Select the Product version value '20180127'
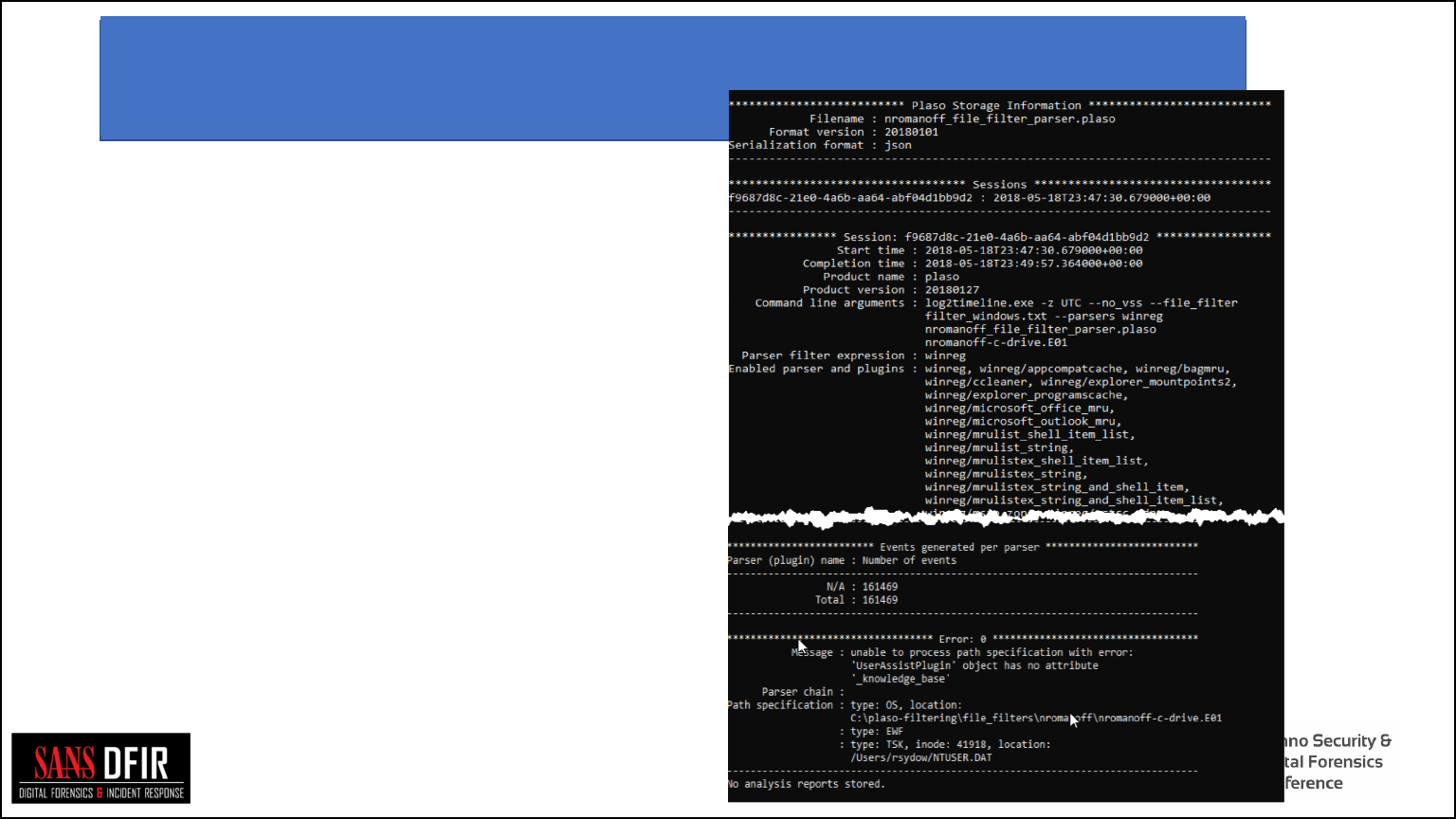The height and width of the screenshot is (819, 1456). point(953,290)
